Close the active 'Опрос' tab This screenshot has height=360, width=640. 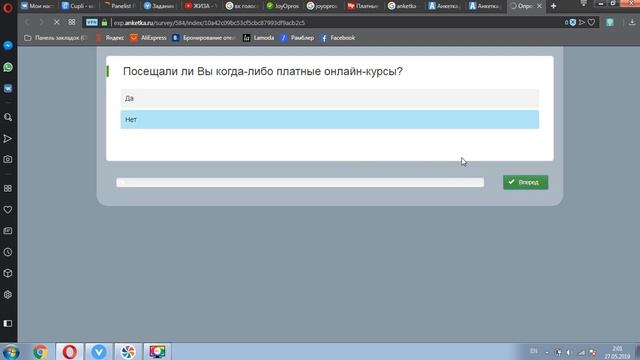[x=539, y=6]
